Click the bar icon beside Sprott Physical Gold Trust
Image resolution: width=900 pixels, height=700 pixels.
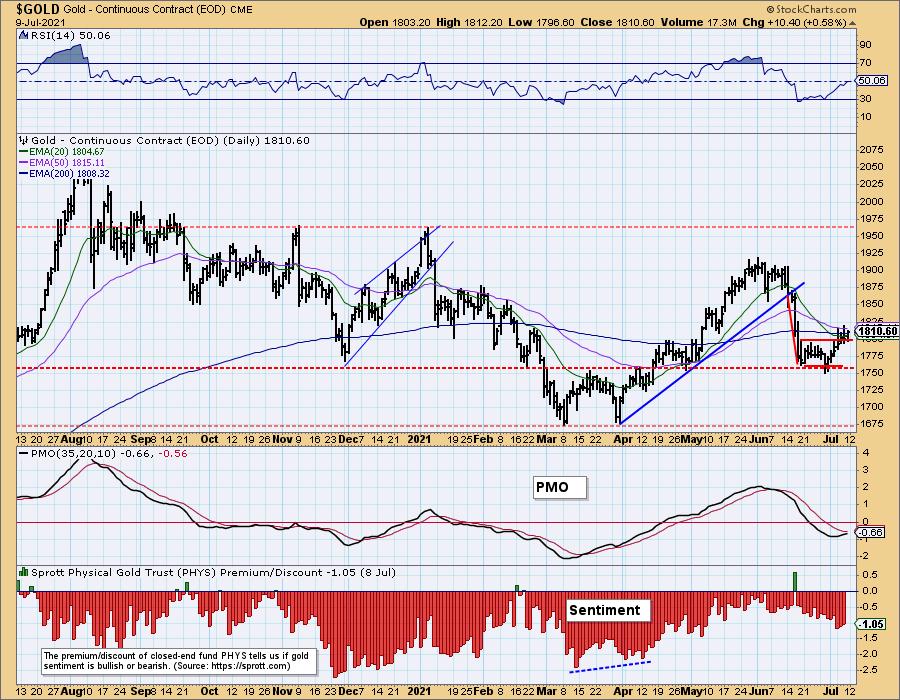[24, 572]
